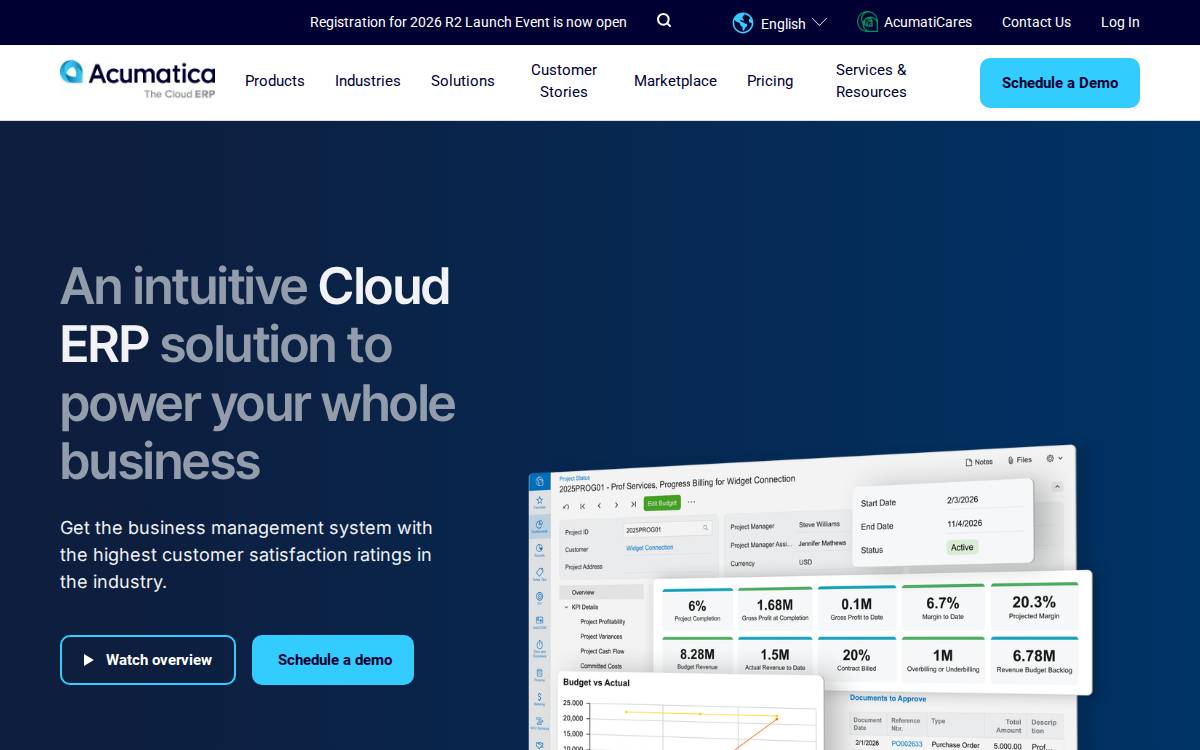Image resolution: width=1200 pixels, height=750 pixels.
Task: Open the Solutions menu
Action: [463, 81]
